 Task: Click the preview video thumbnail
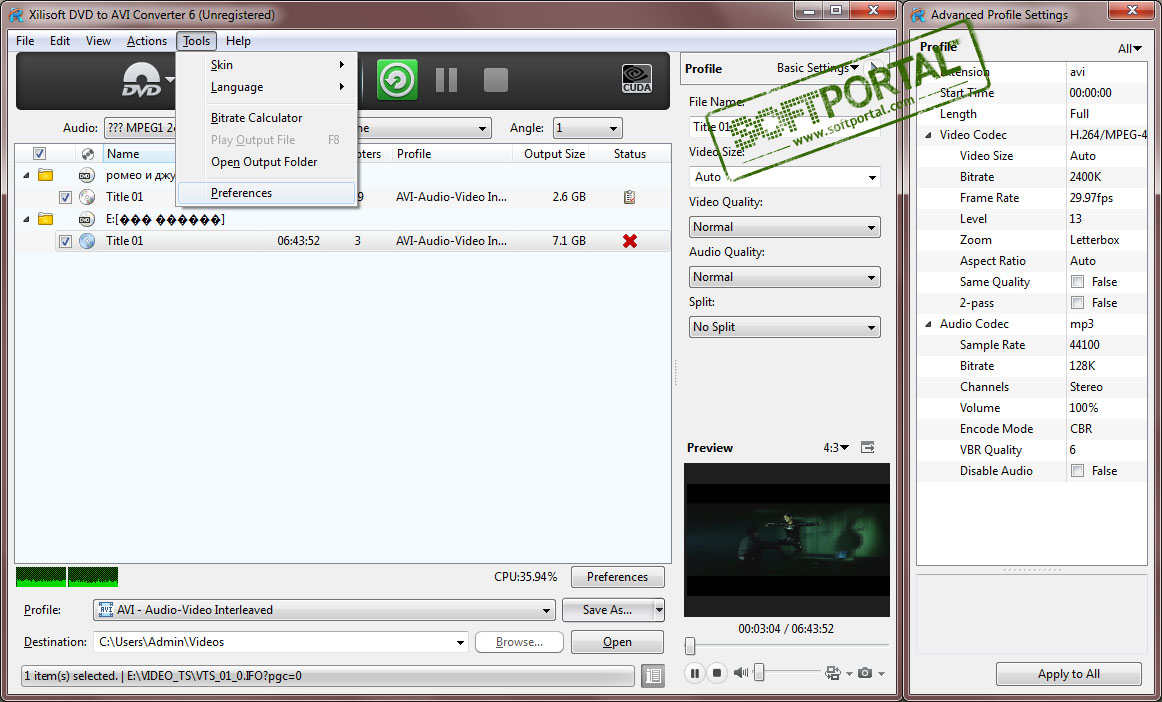pyautogui.click(x=786, y=540)
